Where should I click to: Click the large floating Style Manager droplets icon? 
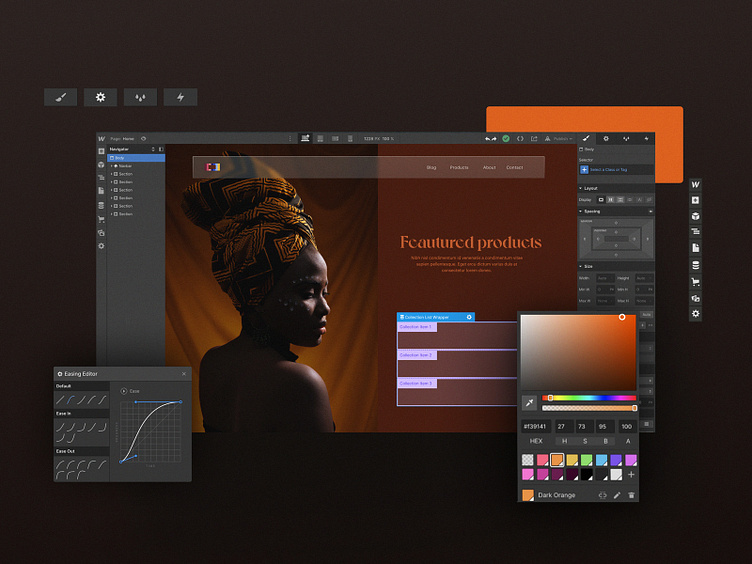(140, 97)
